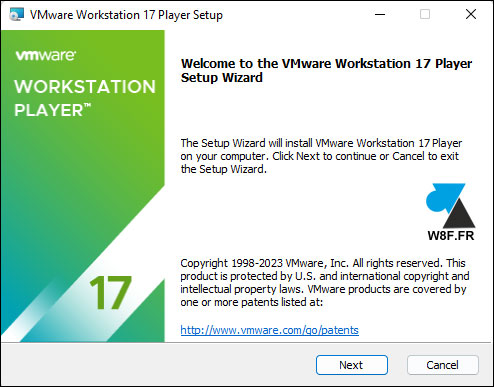
Task: Click the Cancel button
Action: [442, 365]
